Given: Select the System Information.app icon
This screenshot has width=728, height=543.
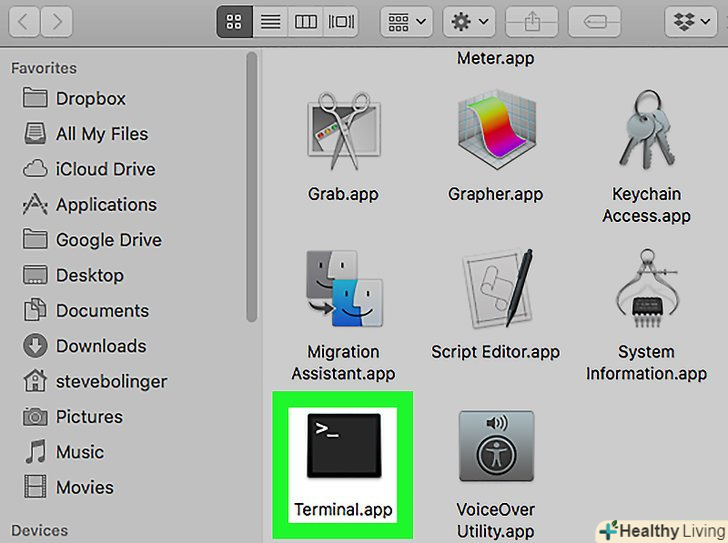Looking at the screenshot, I should coord(647,288).
